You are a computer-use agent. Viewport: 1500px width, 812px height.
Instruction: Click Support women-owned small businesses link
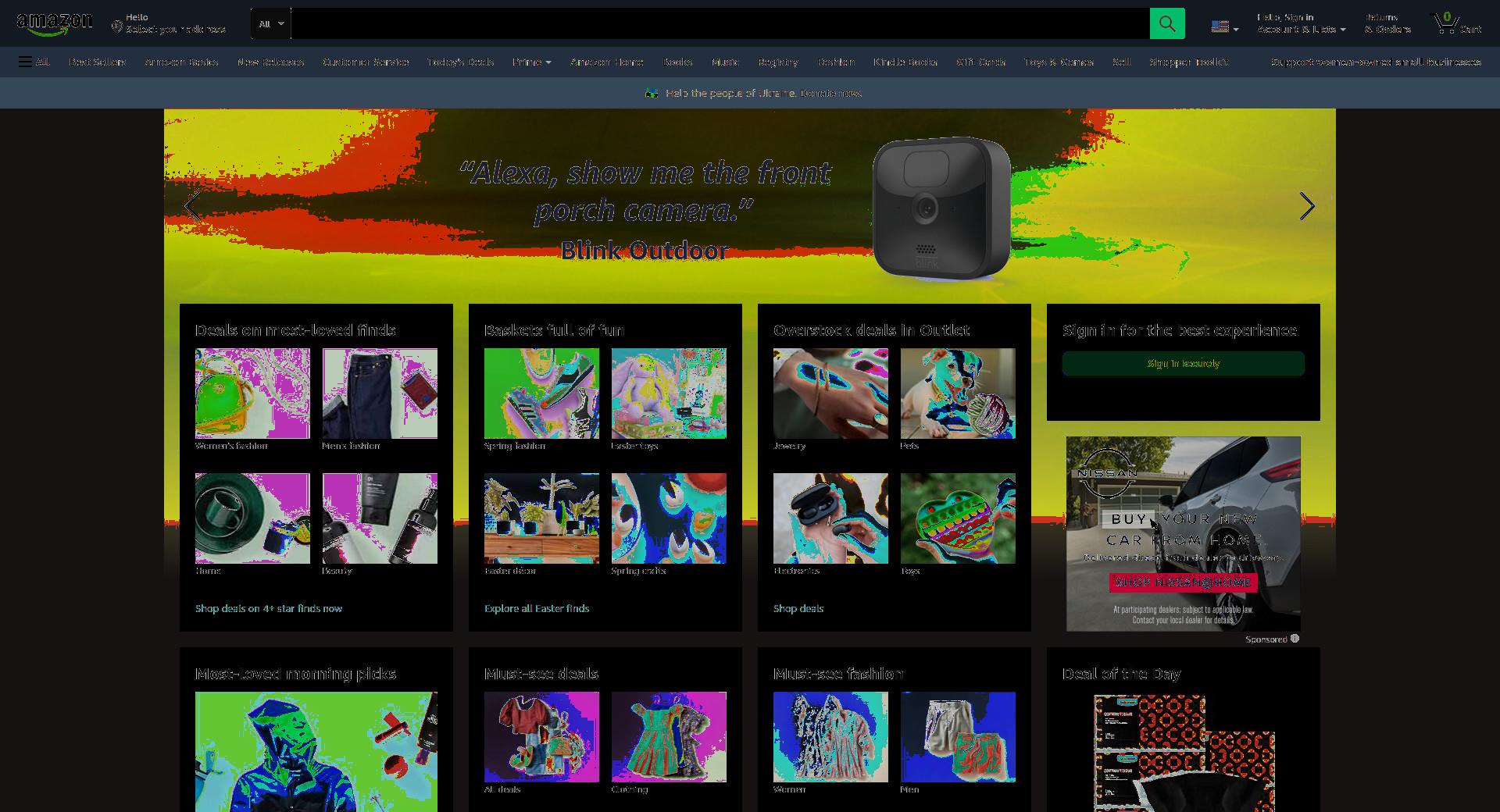(1376, 62)
